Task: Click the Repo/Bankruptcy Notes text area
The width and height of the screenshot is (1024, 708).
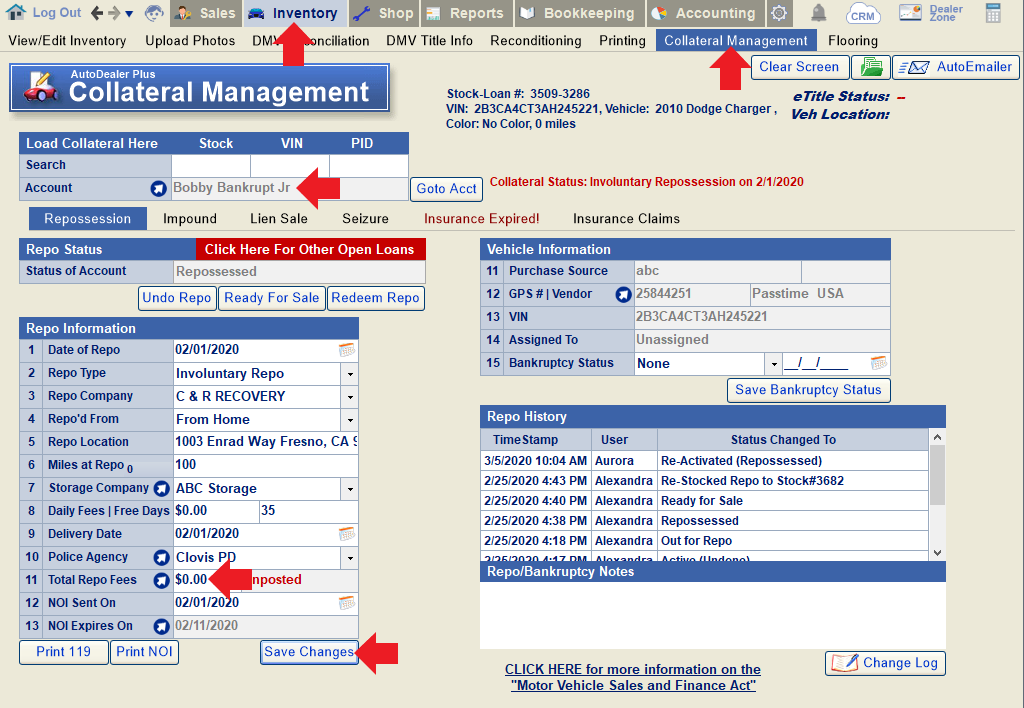Action: pos(712,615)
